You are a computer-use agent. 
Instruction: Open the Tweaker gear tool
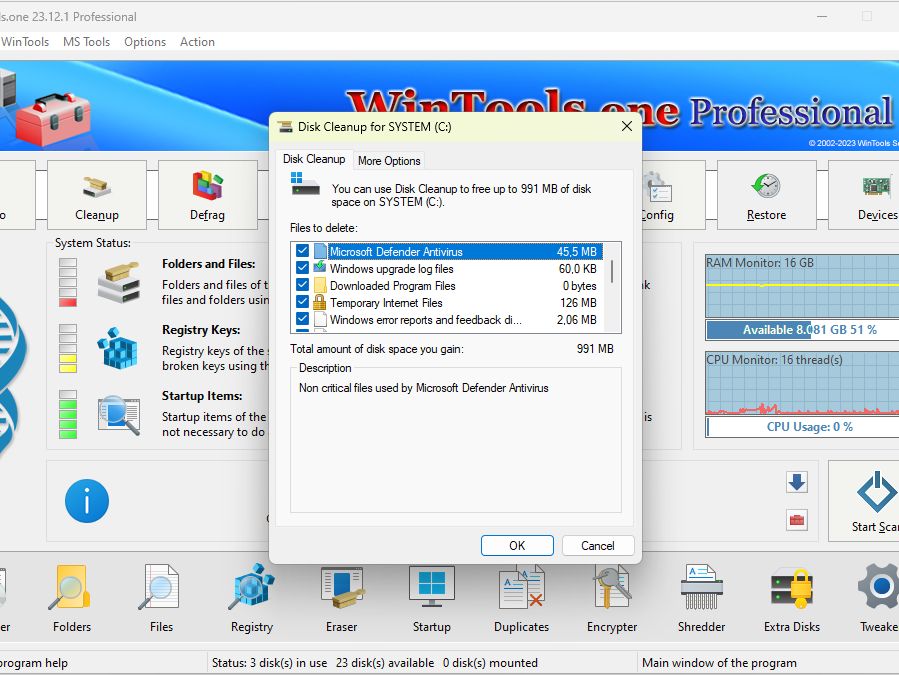pyautogui.click(x=878, y=598)
